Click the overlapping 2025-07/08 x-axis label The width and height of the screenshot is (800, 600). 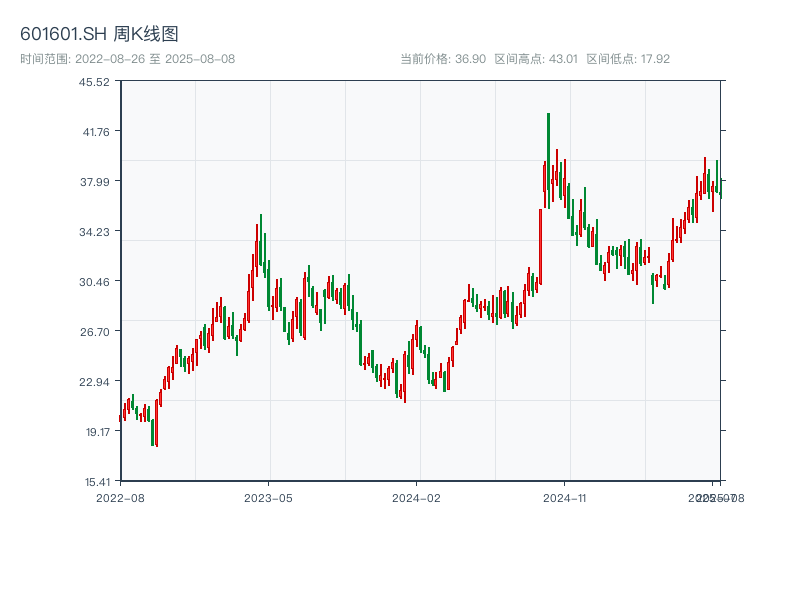coord(715,497)
